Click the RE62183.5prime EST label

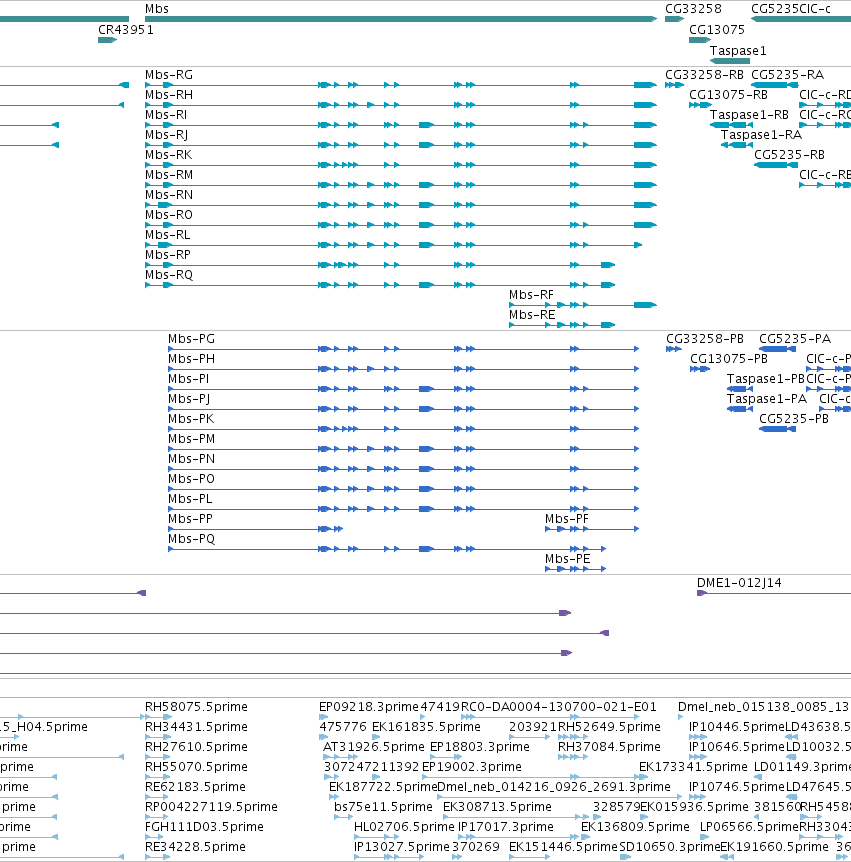tap(195, 787)
